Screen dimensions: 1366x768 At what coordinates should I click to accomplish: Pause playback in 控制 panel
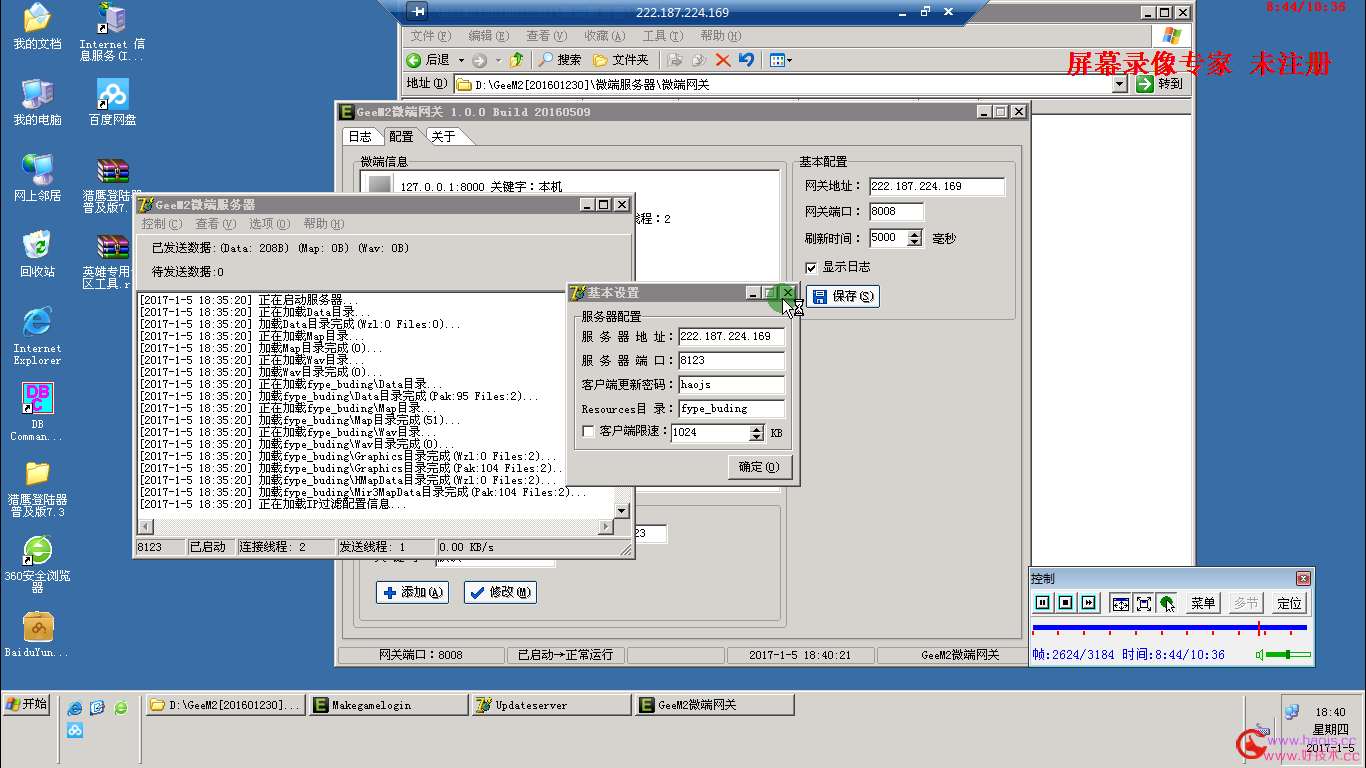pos(1042,603)
